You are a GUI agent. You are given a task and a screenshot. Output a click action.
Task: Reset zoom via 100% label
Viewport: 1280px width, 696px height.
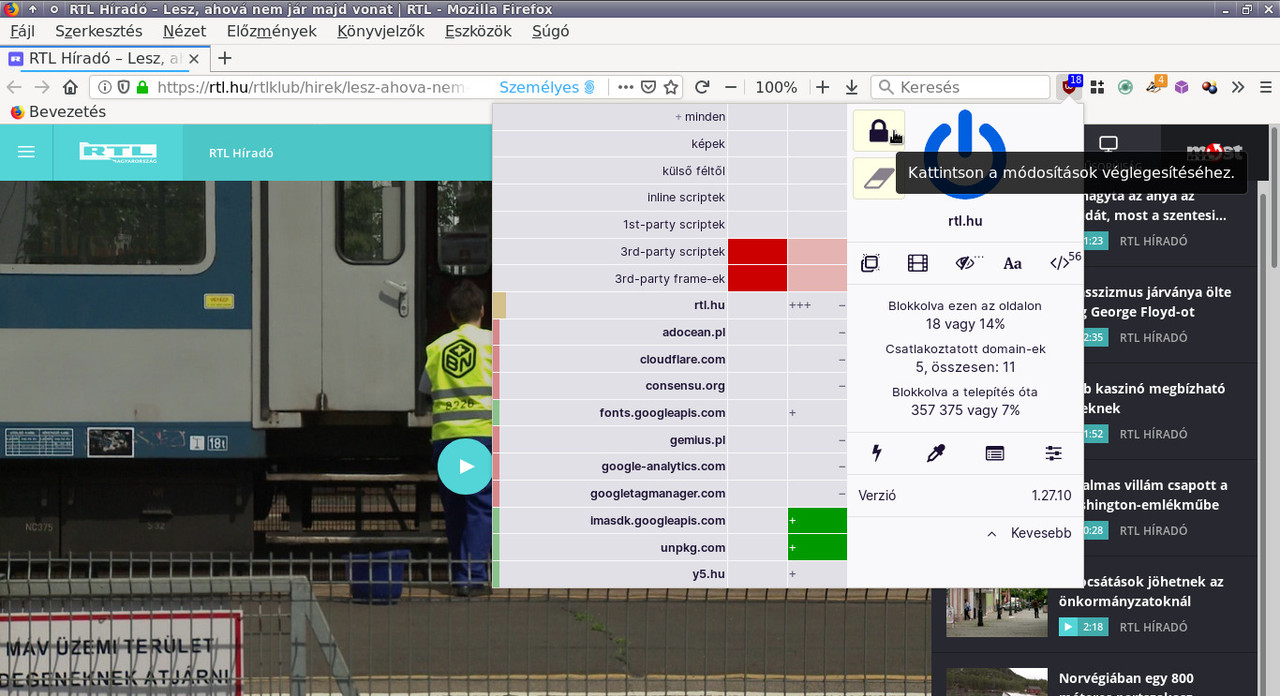(x=776, y=87)
